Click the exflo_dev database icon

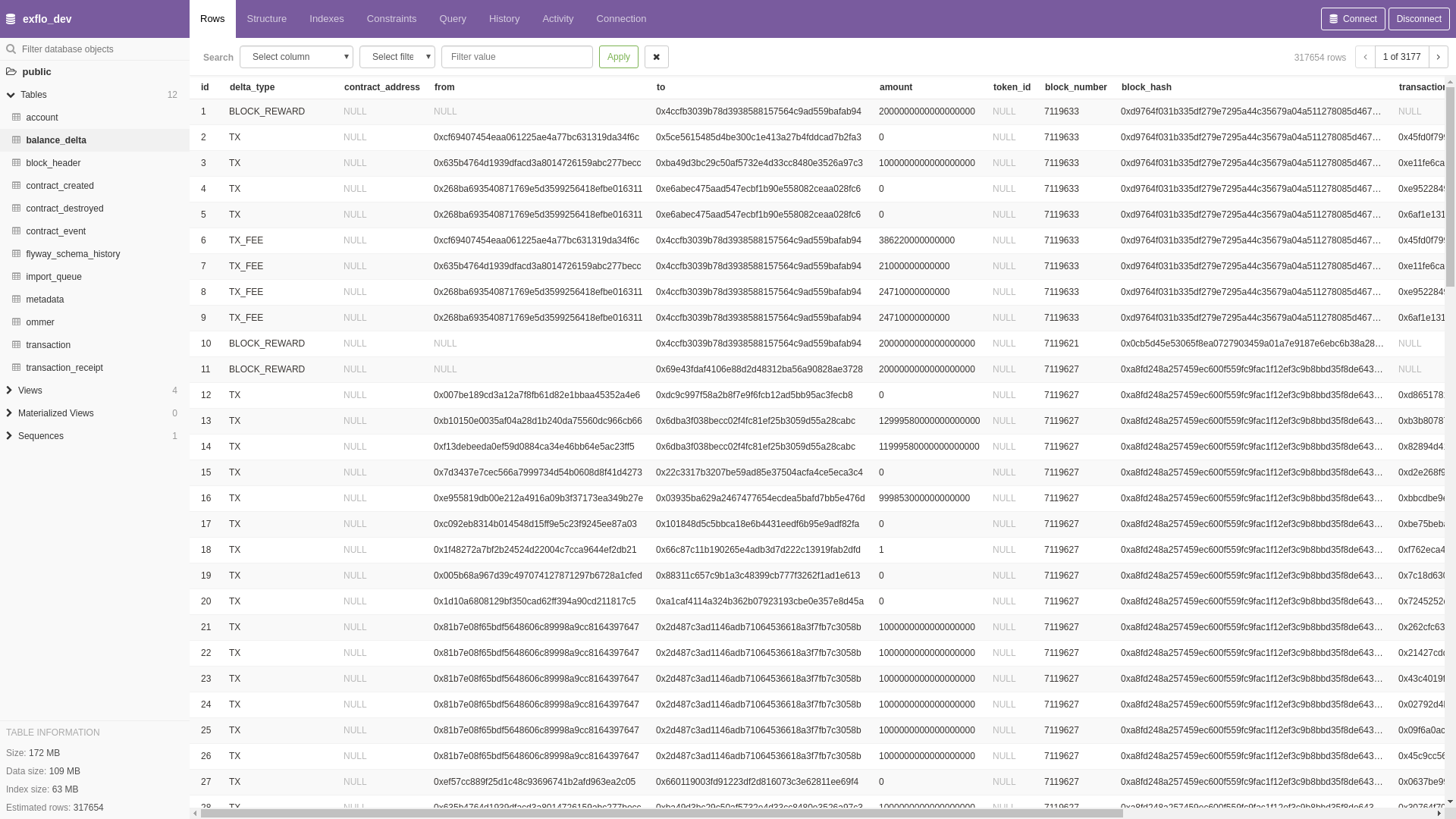pos(11,19)
